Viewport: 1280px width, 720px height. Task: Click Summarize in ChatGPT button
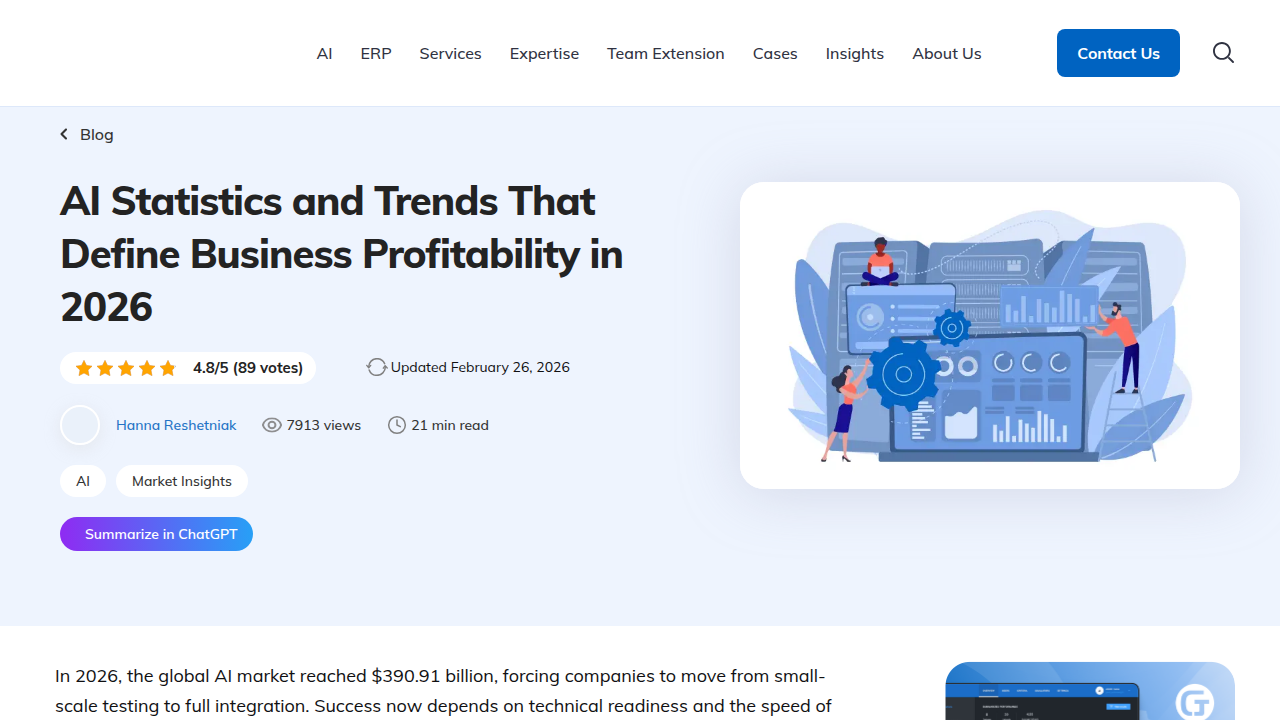[156, 534]
